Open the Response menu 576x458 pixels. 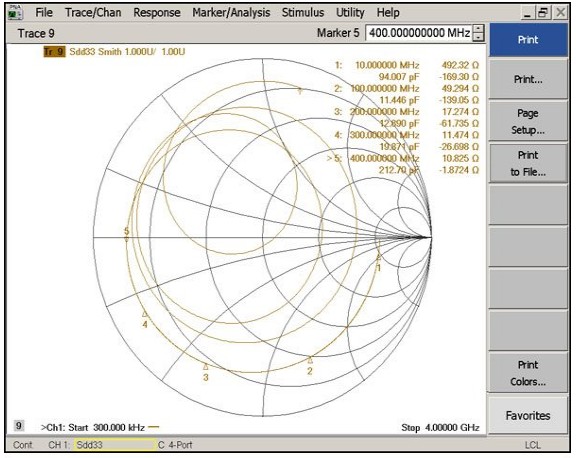click(x=157, y=12)
